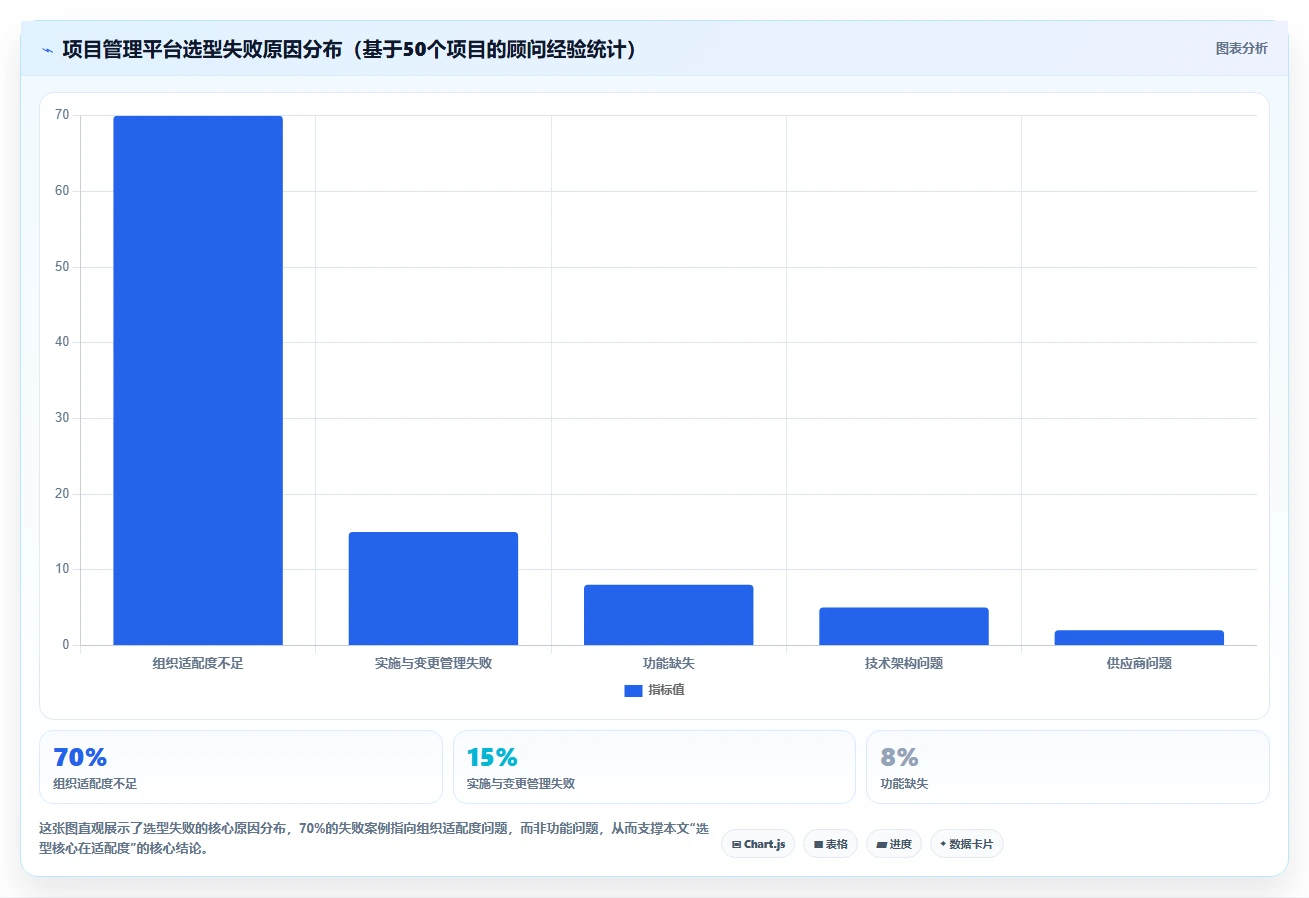Select the 技术架构问题 bar

click(x=904, y=626)
